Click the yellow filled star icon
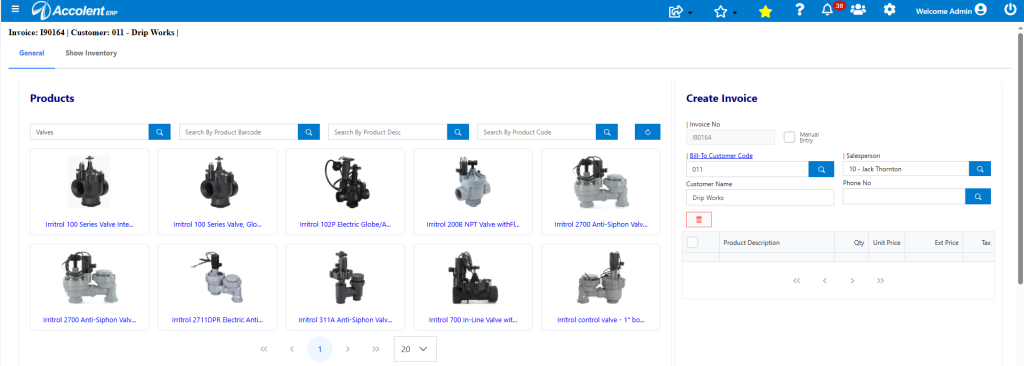1024x366 pixels. point(765,11)
